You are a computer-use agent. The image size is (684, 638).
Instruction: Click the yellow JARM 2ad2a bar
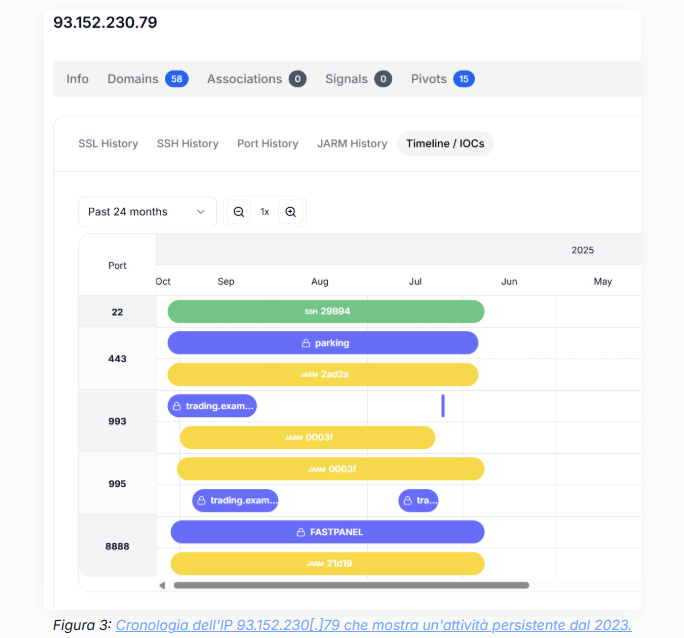(322, 374)
